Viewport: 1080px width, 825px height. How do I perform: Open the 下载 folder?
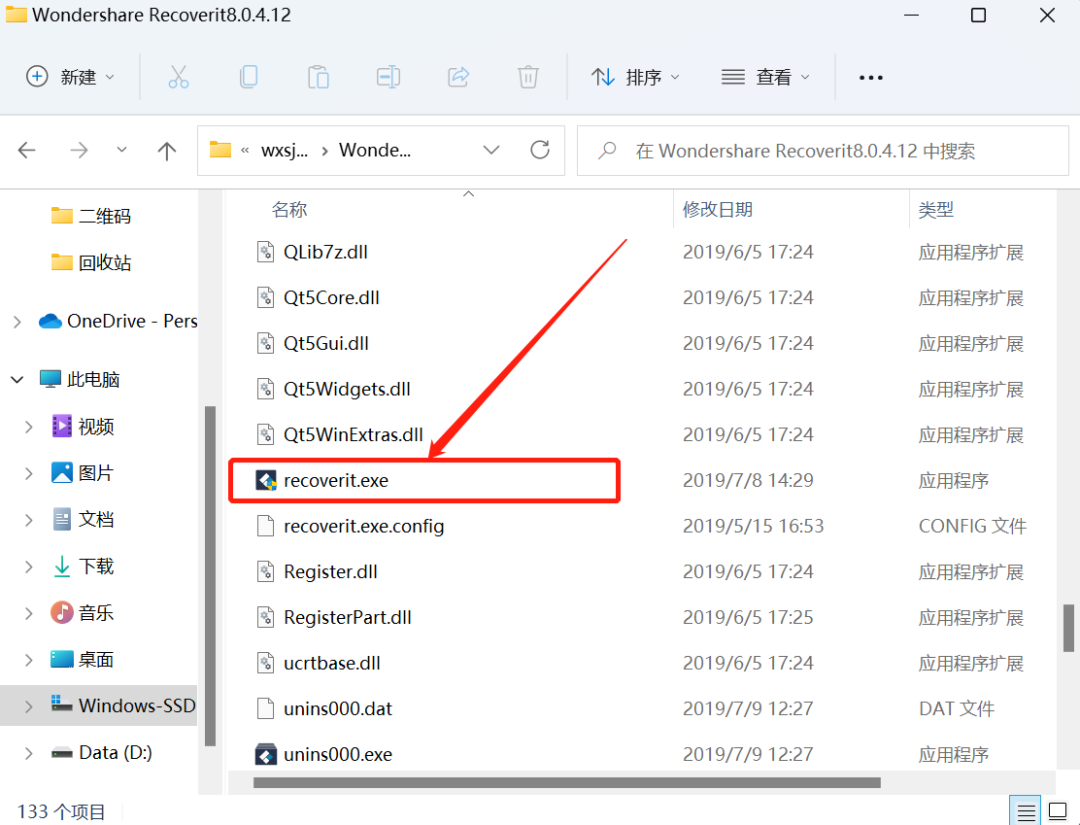click(83, 566)
